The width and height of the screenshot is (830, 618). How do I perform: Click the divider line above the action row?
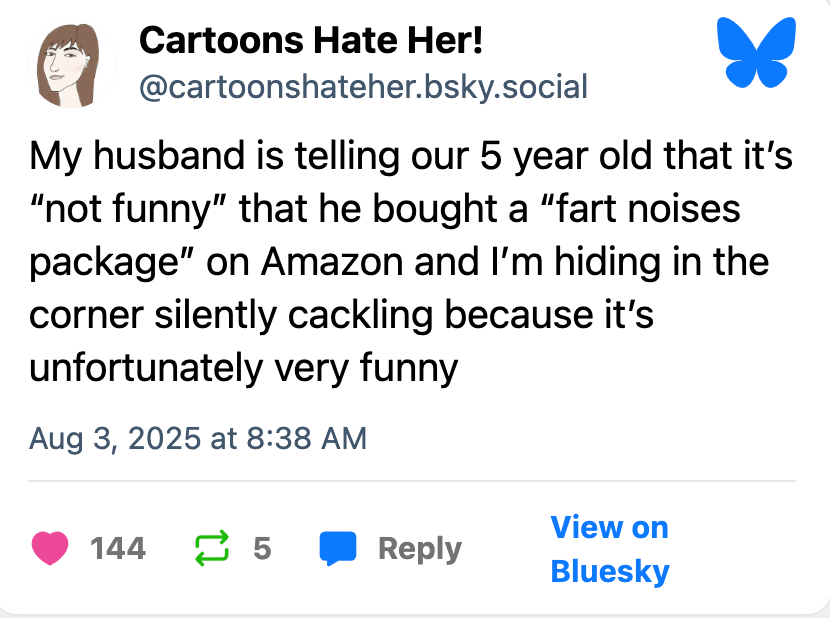pyautogui.click(x=411, y=481)
